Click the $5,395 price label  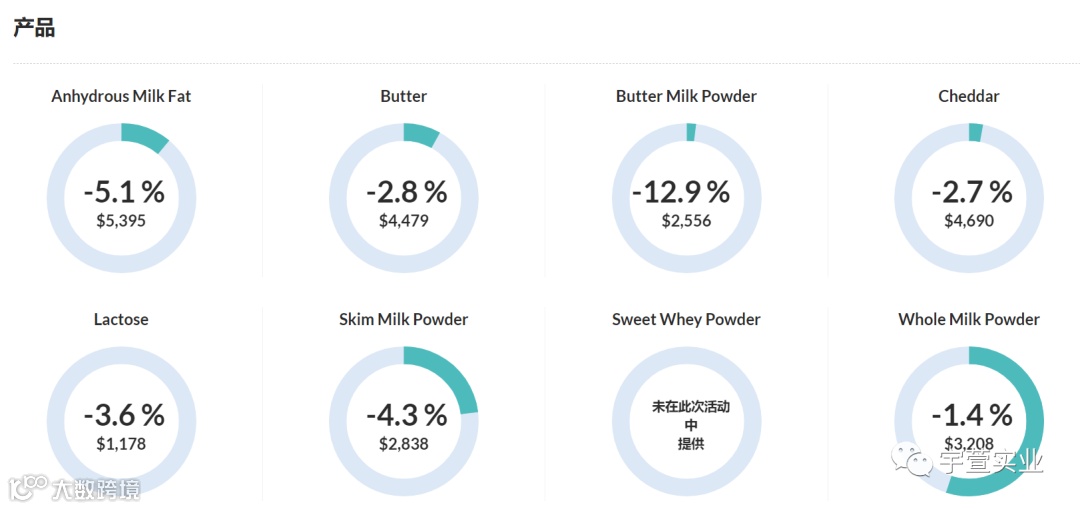point(121,221)
